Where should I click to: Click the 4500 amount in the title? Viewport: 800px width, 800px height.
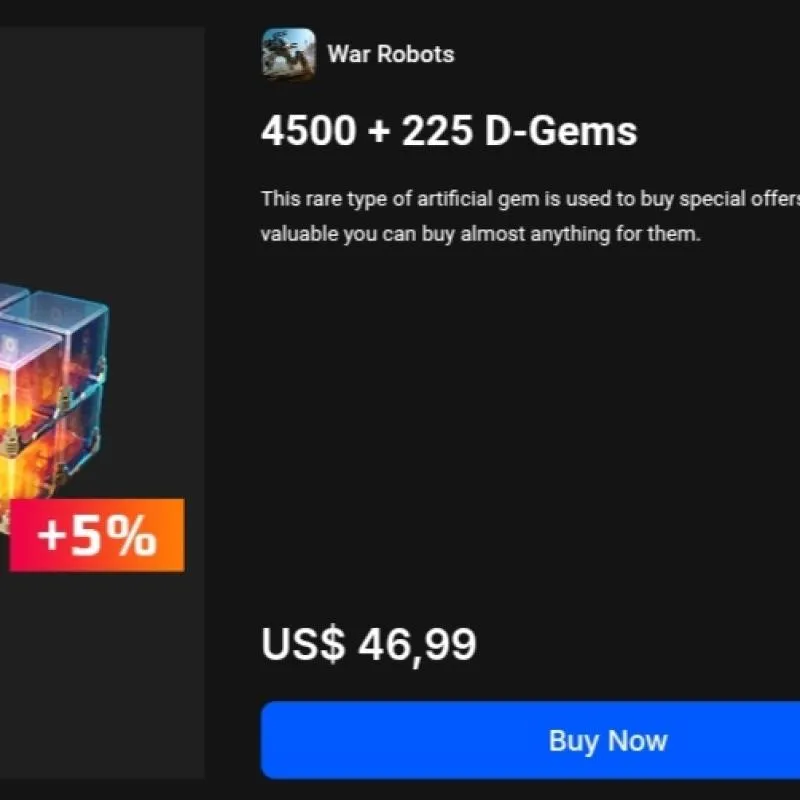pyautogui.click(x=308, y=131)
